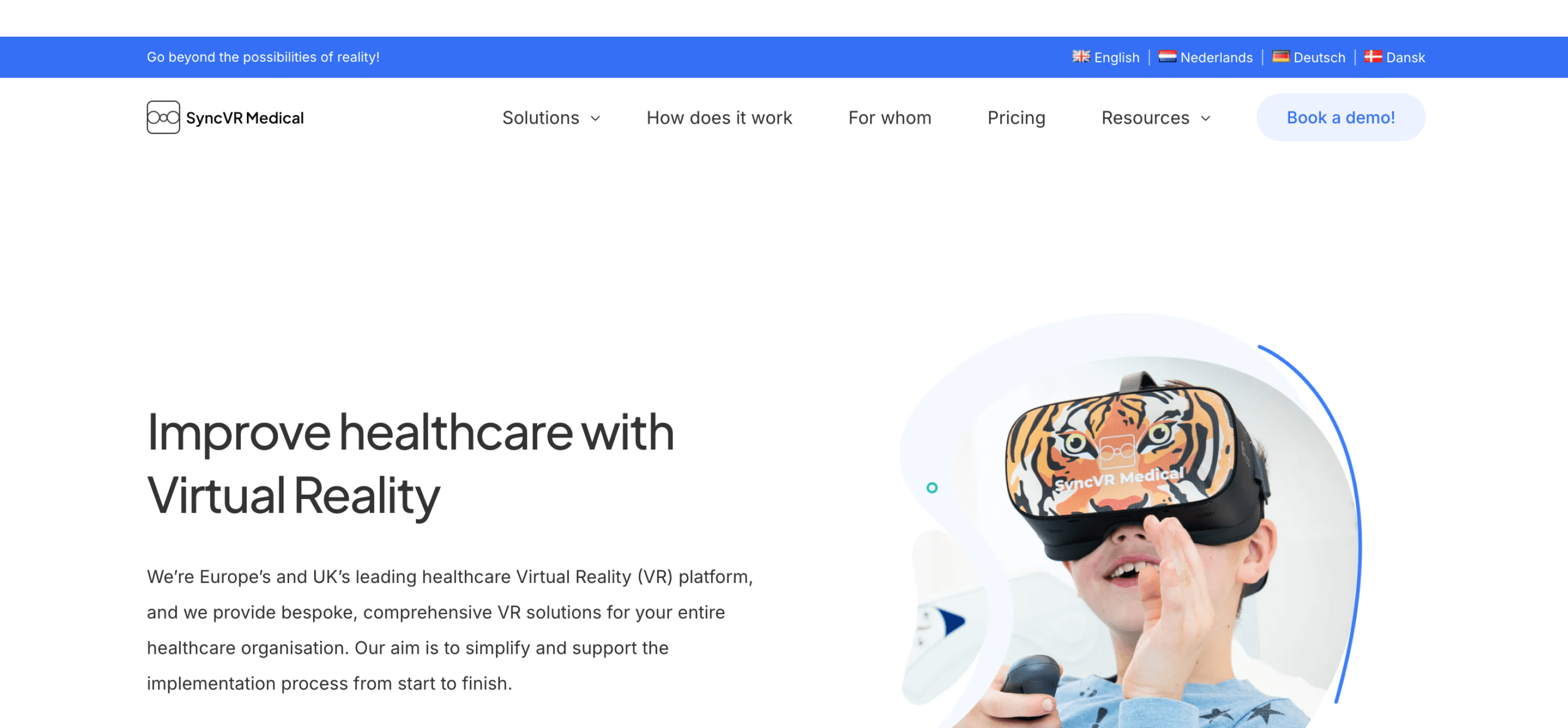Image resolution: width=1568 pixels, height=728 pixels.
Task: Click the SyncVR Medical goggles logo icon
Action: [163, 117]
